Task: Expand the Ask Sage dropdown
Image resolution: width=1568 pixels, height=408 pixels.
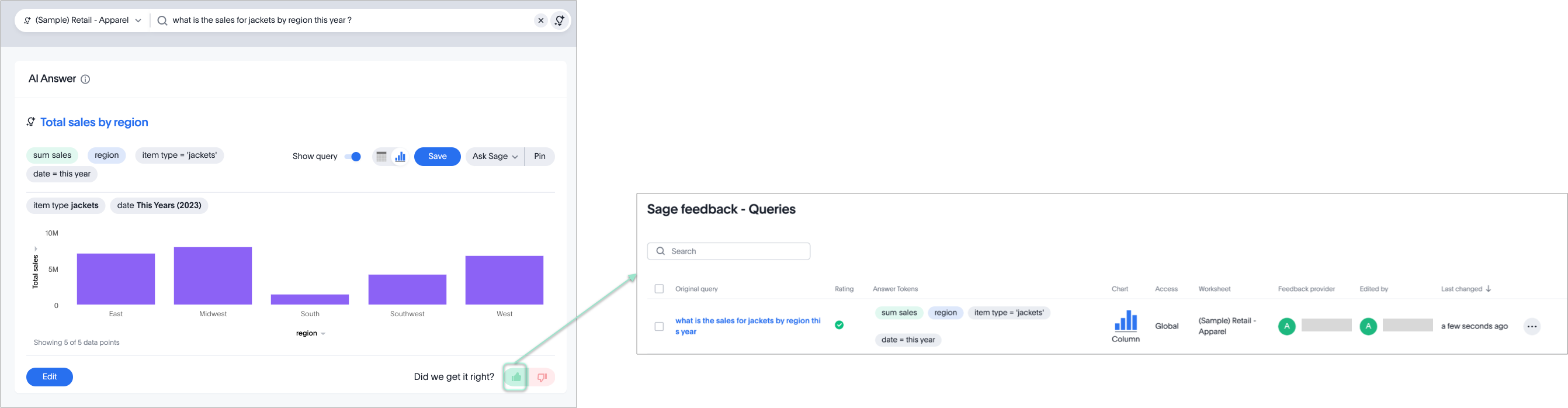Action: point(495,157)
